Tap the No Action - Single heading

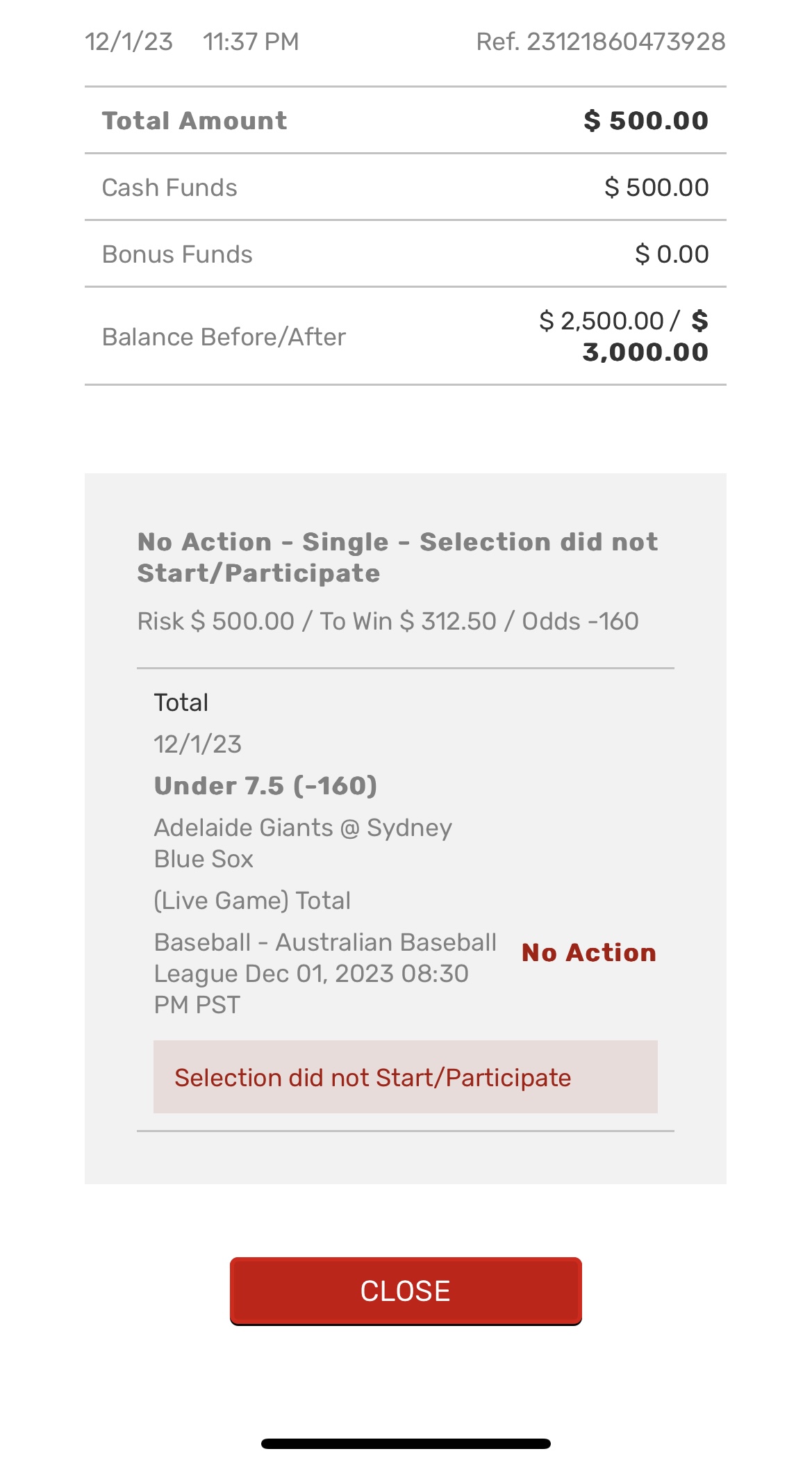click(x=397, y=557)
